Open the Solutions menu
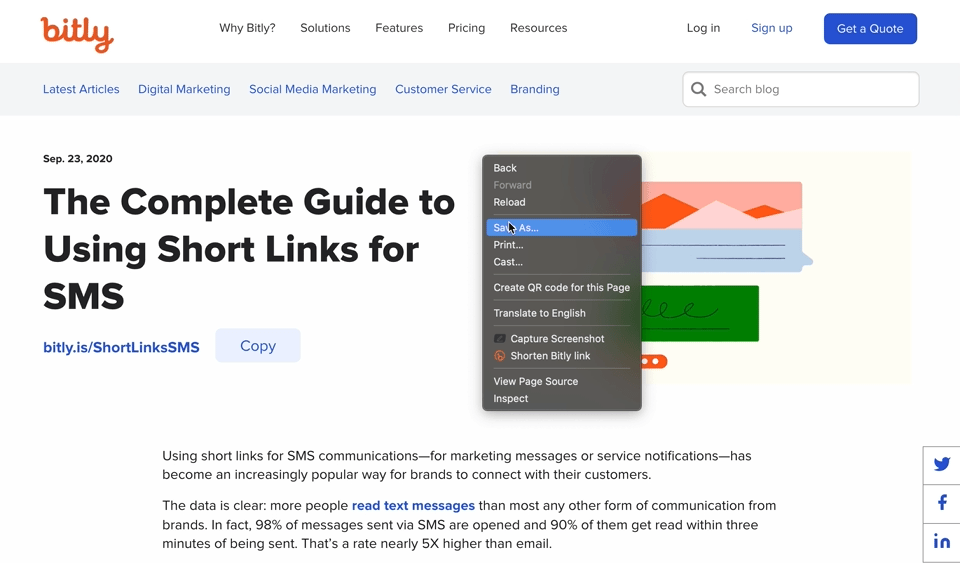 click(x=325, y=28)
